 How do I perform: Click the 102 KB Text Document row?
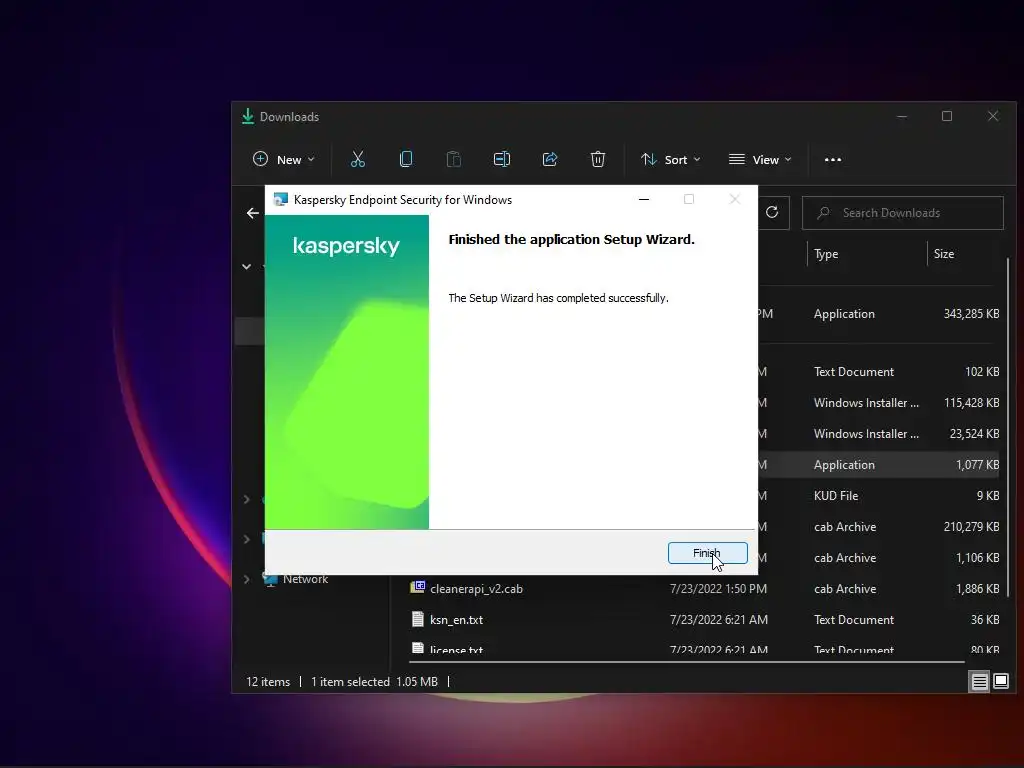(x=879, y=372)
